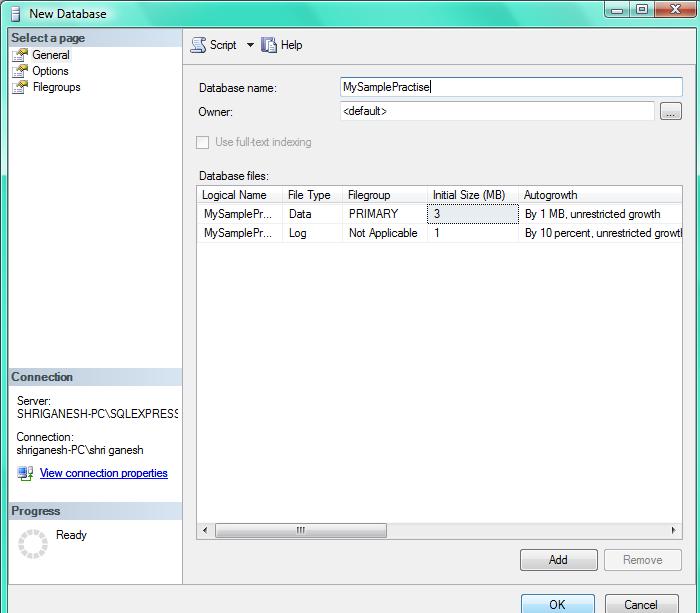Click the File Type column header
The width and height of the screenshot is (700, 613).
[x=312, y=195]
